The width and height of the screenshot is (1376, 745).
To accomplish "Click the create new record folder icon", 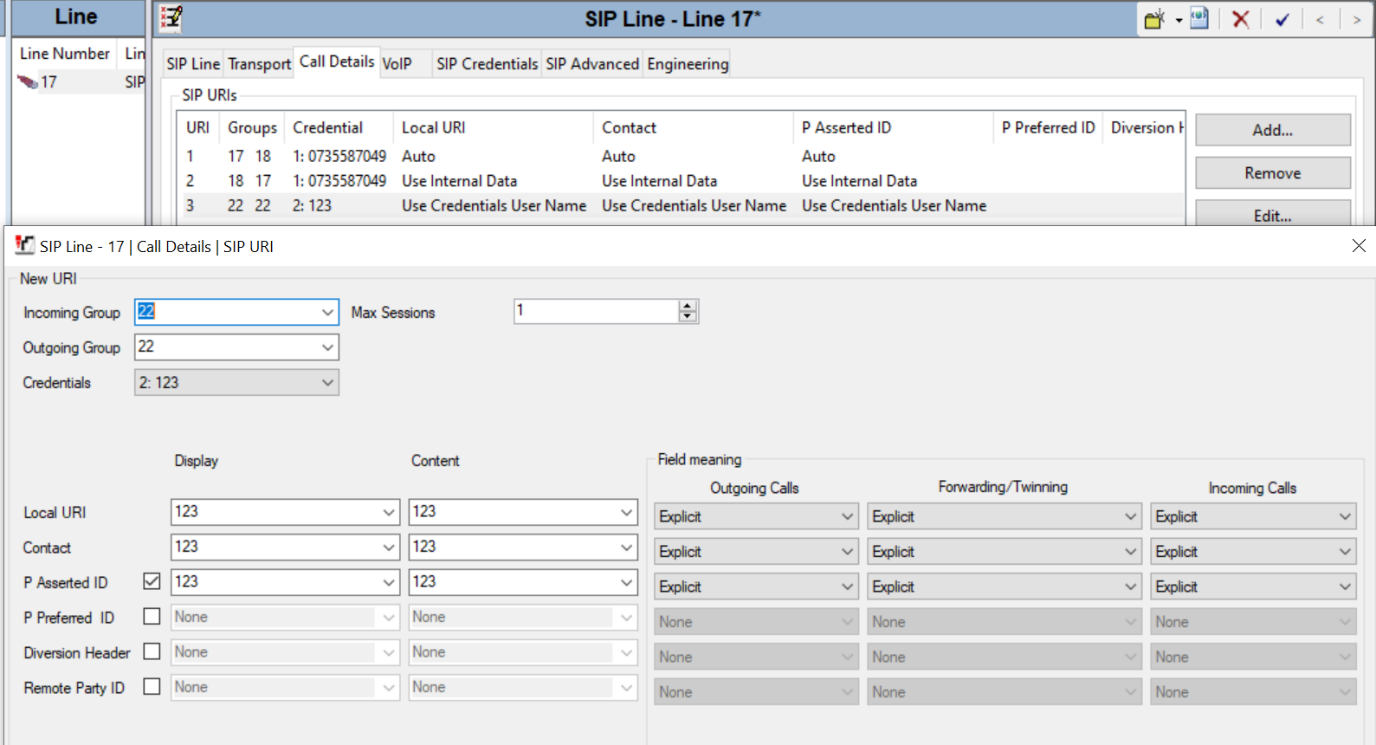I will pyautogui.click(x=1156, y=19).
